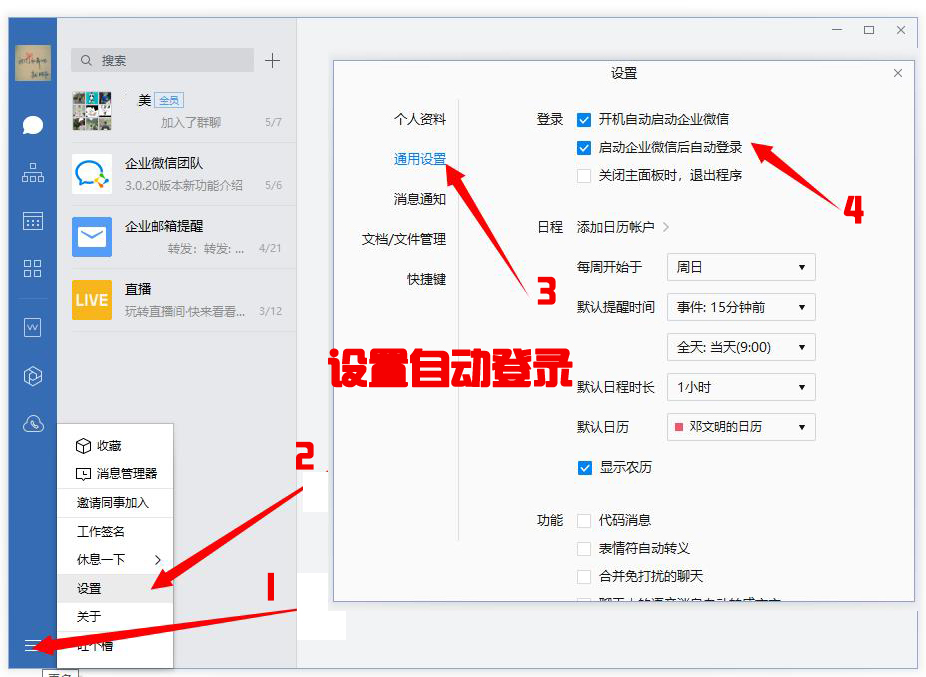Toggle 启动企业微信后自动登录 checkbox
926x677 pixels.
coord(583,148)
